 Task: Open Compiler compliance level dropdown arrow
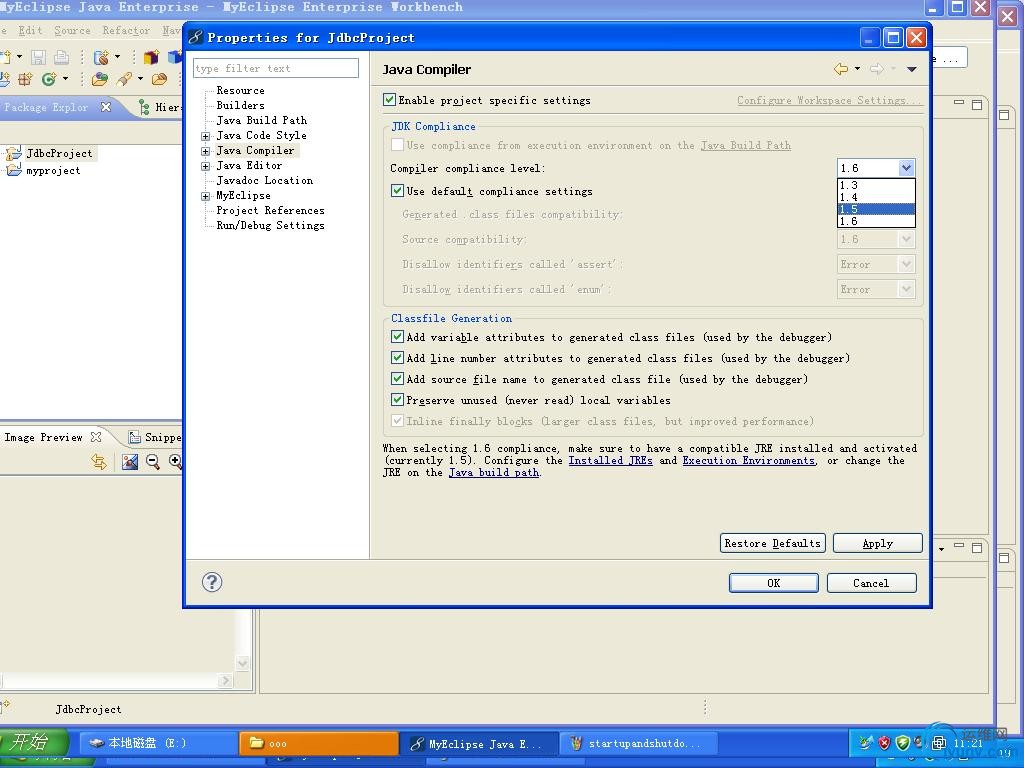pyautogui.click(x=906, y=168)
